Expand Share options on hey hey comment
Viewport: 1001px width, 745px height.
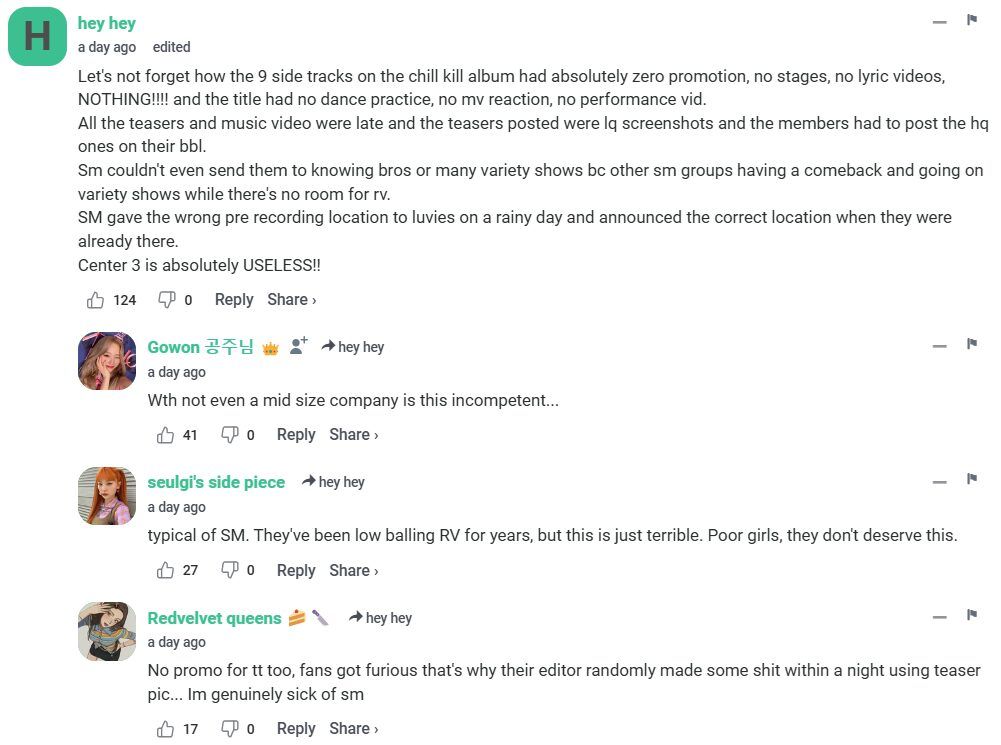click(x=292, y=299)
